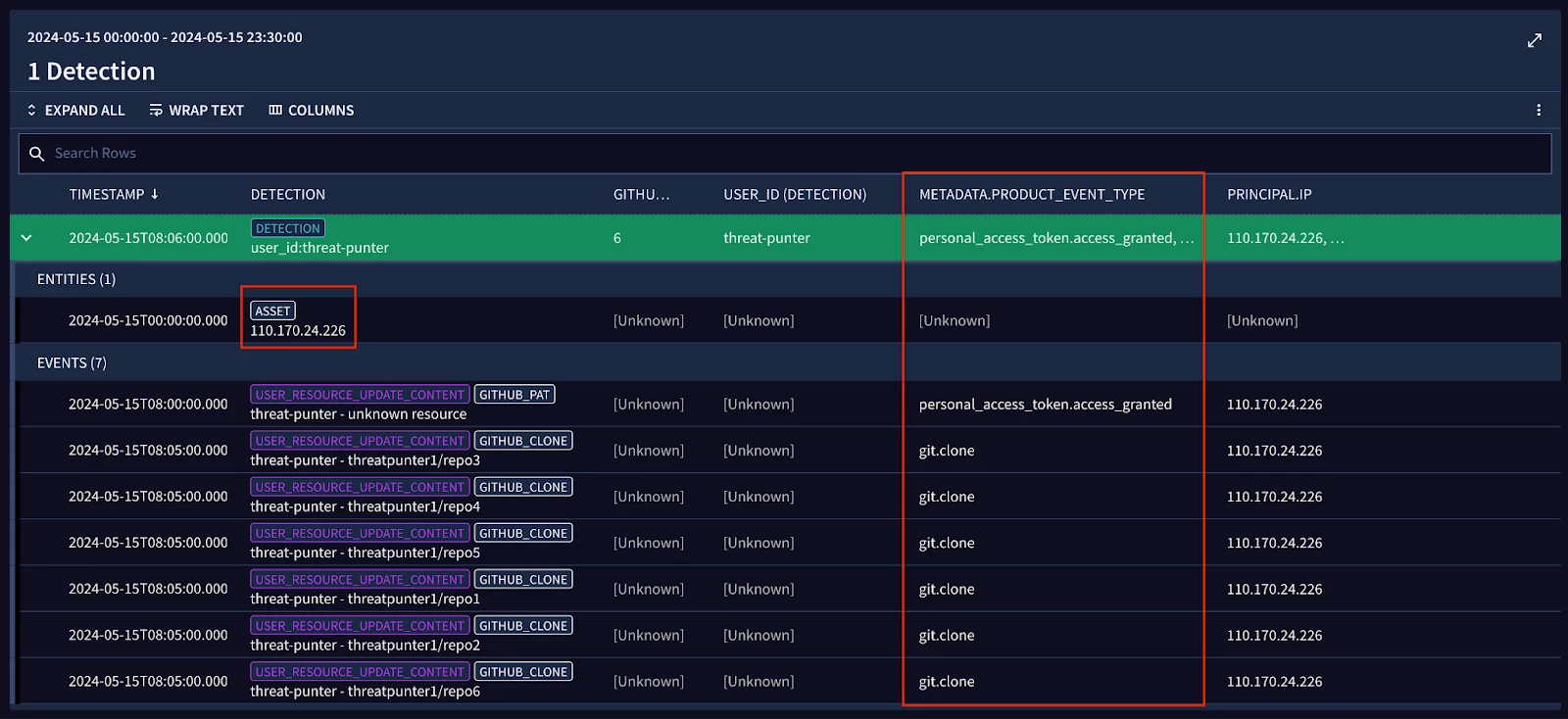The height and width of the screenshot is (719, 1568).
Task: Focus the Search Rows input field
Action: click(x=784, y=154)
